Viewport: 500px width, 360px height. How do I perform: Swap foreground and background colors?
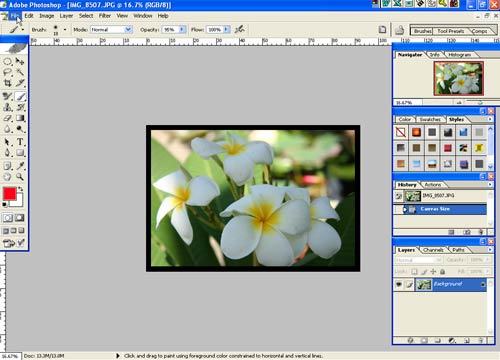point(21,189)
